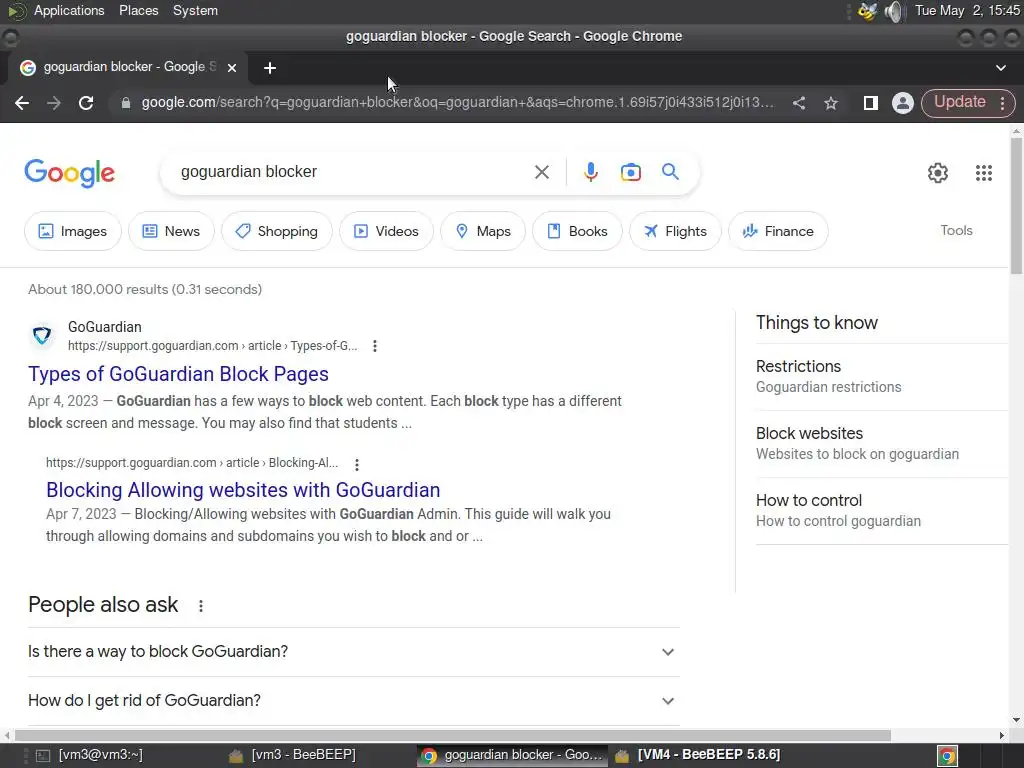Open 'Types of GoGuardian Block Pages' result

[x=178, y=374]
